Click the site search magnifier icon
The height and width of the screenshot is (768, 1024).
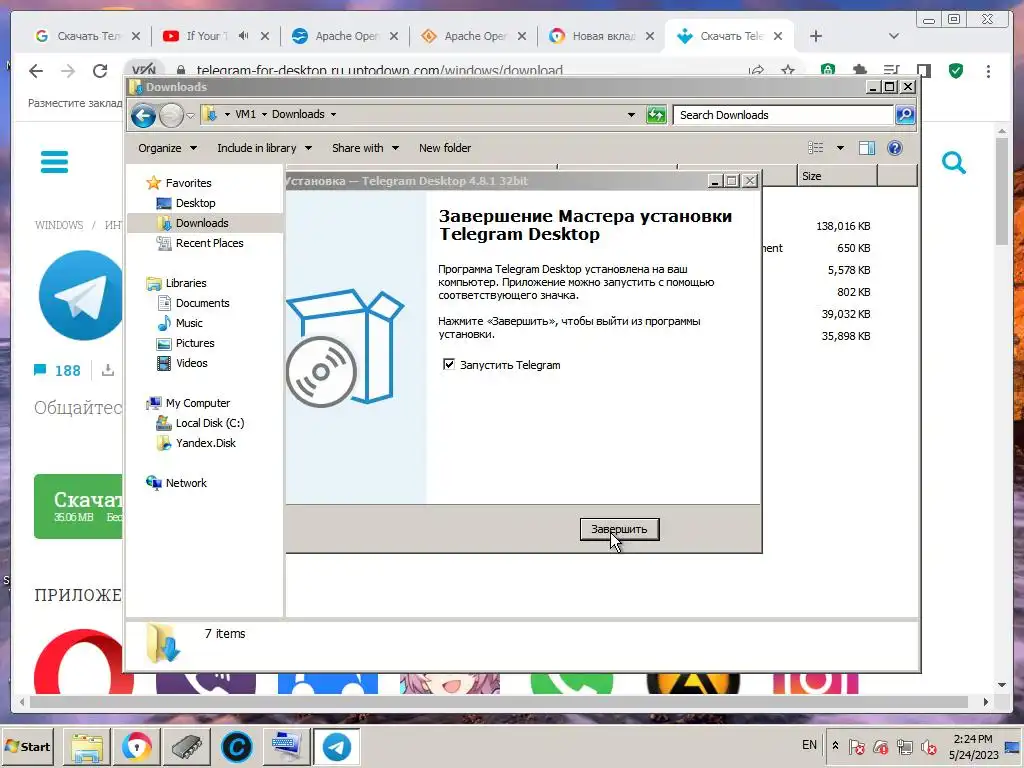tap(953, 162)
